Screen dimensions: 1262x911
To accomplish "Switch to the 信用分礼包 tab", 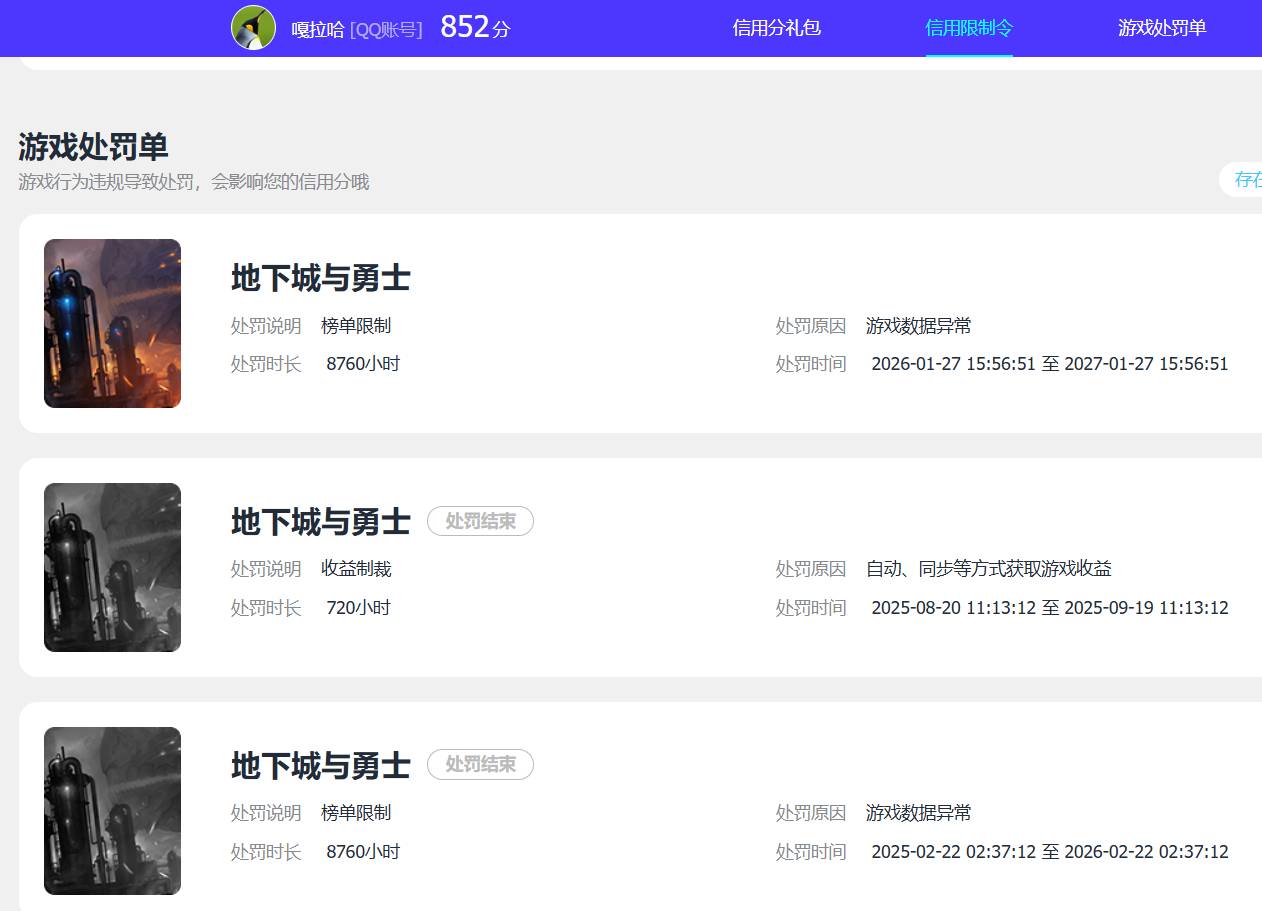I will [x=776, y=28].
